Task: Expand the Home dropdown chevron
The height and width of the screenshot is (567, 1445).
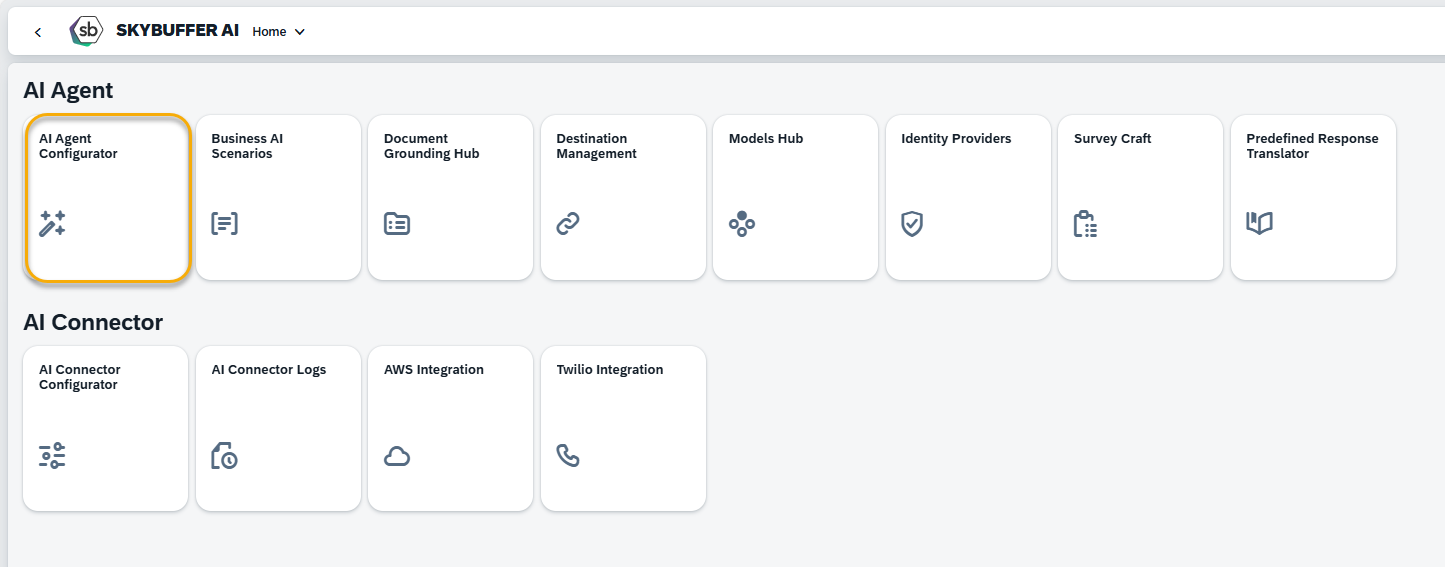Action: click(x=300, y=32)
